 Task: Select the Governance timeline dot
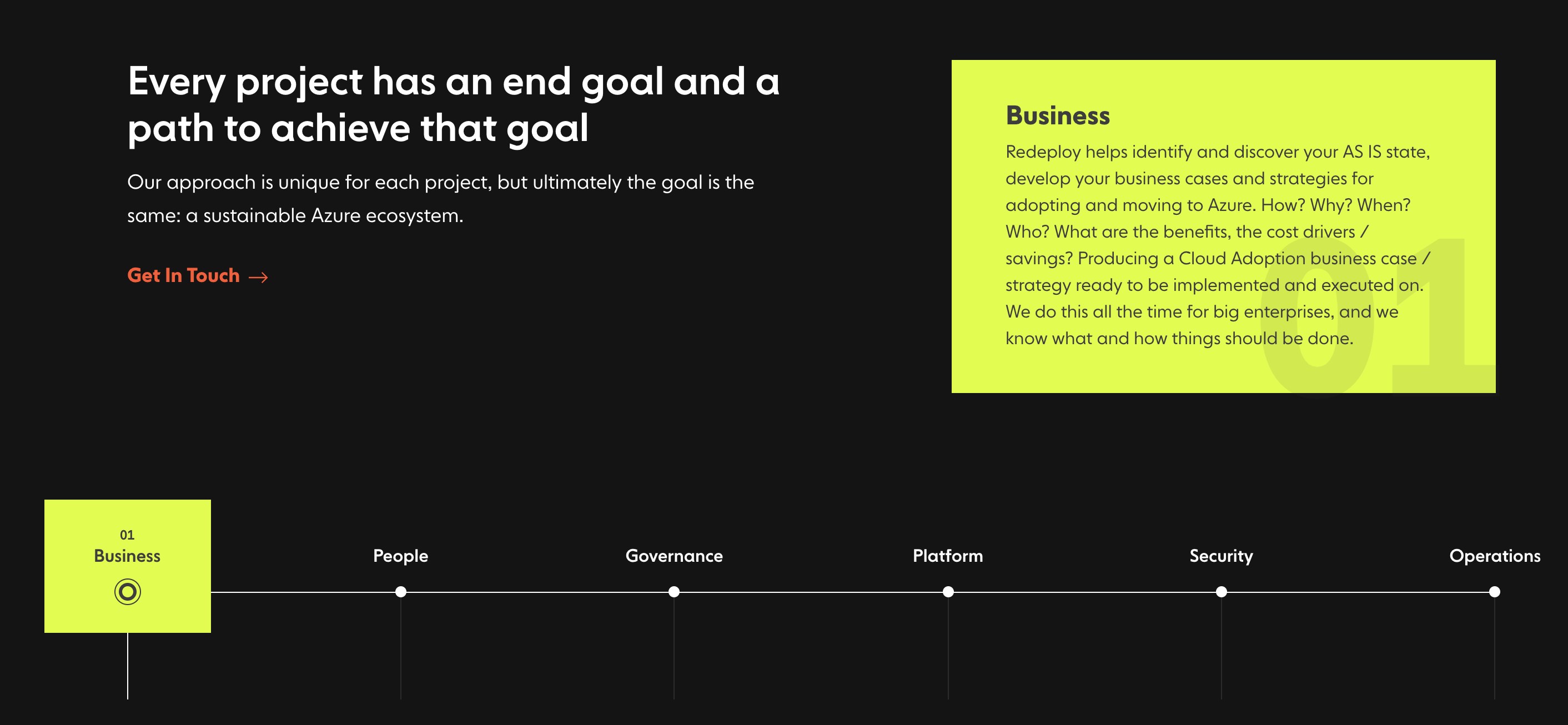click(x=674, y=592)
